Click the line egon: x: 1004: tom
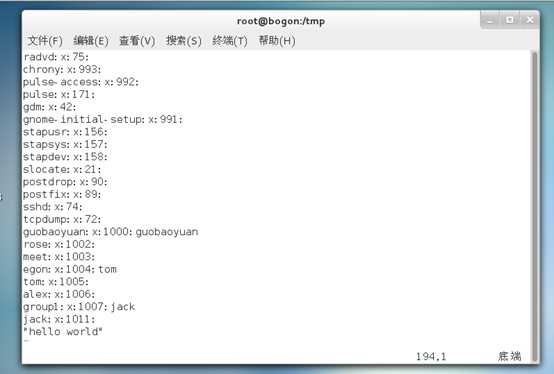 70,269
